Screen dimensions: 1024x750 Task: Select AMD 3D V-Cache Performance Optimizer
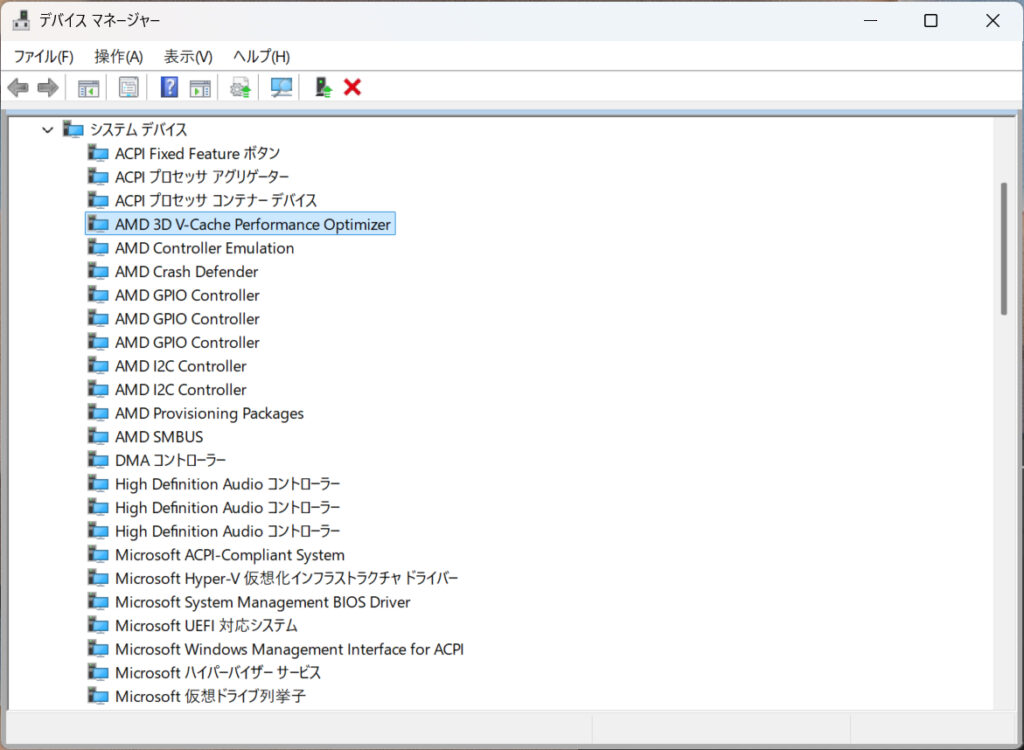pyautogui.click(x=253, y=224)
